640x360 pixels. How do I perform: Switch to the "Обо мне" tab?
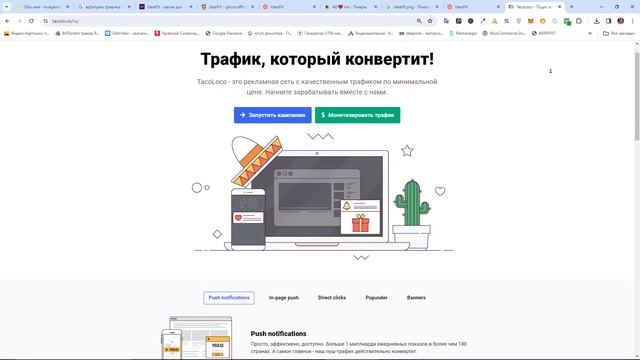42,7
